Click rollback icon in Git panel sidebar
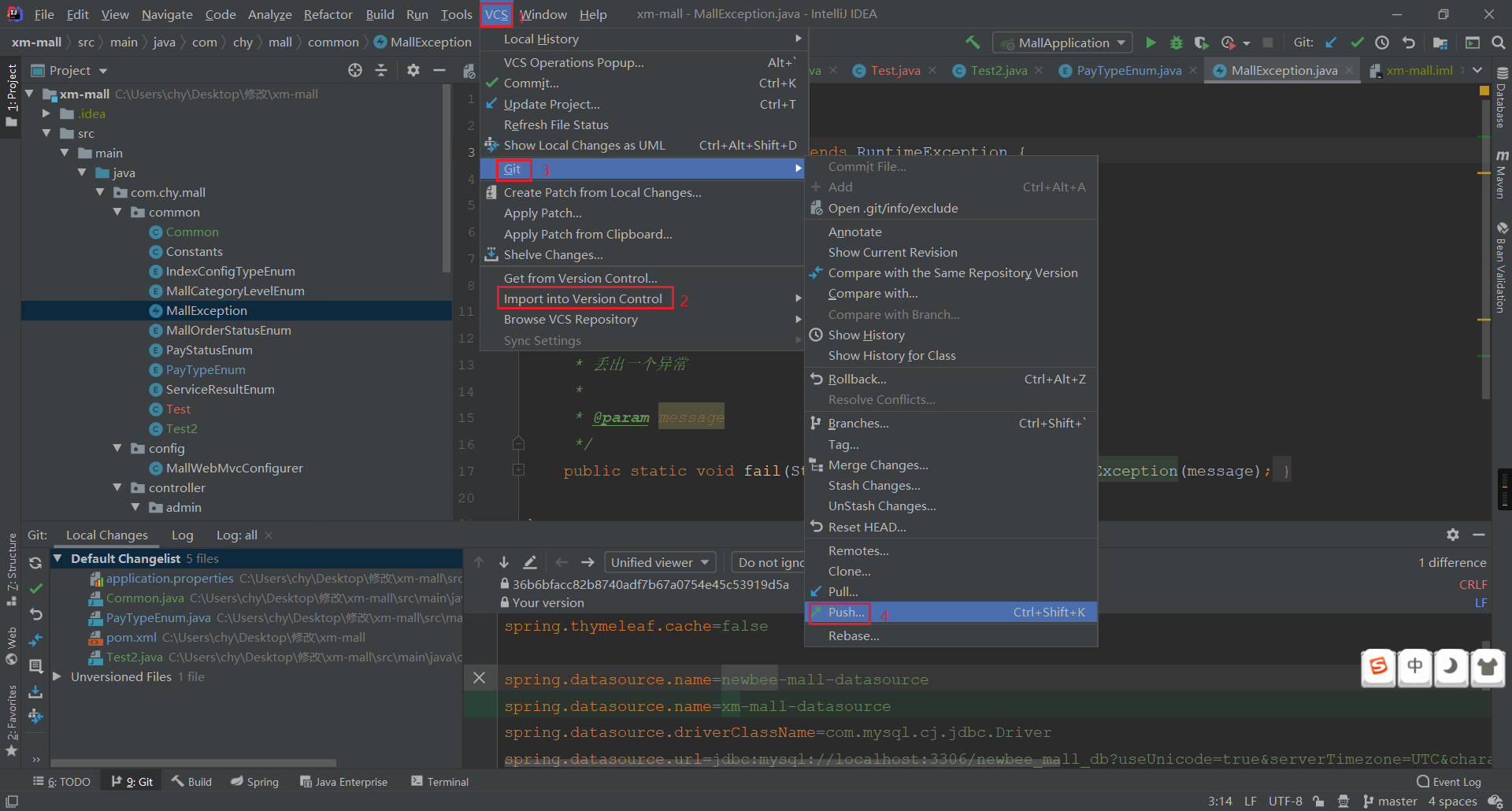Screen dimensions: 1512x811 [x=35, y=614]
